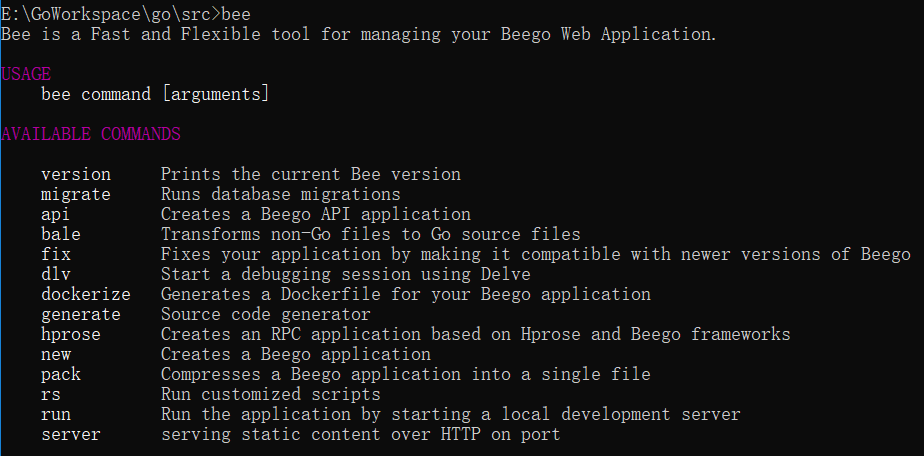
Task: Click the 'server' command name
Action: pyautogui.click(x=71, y=434)
